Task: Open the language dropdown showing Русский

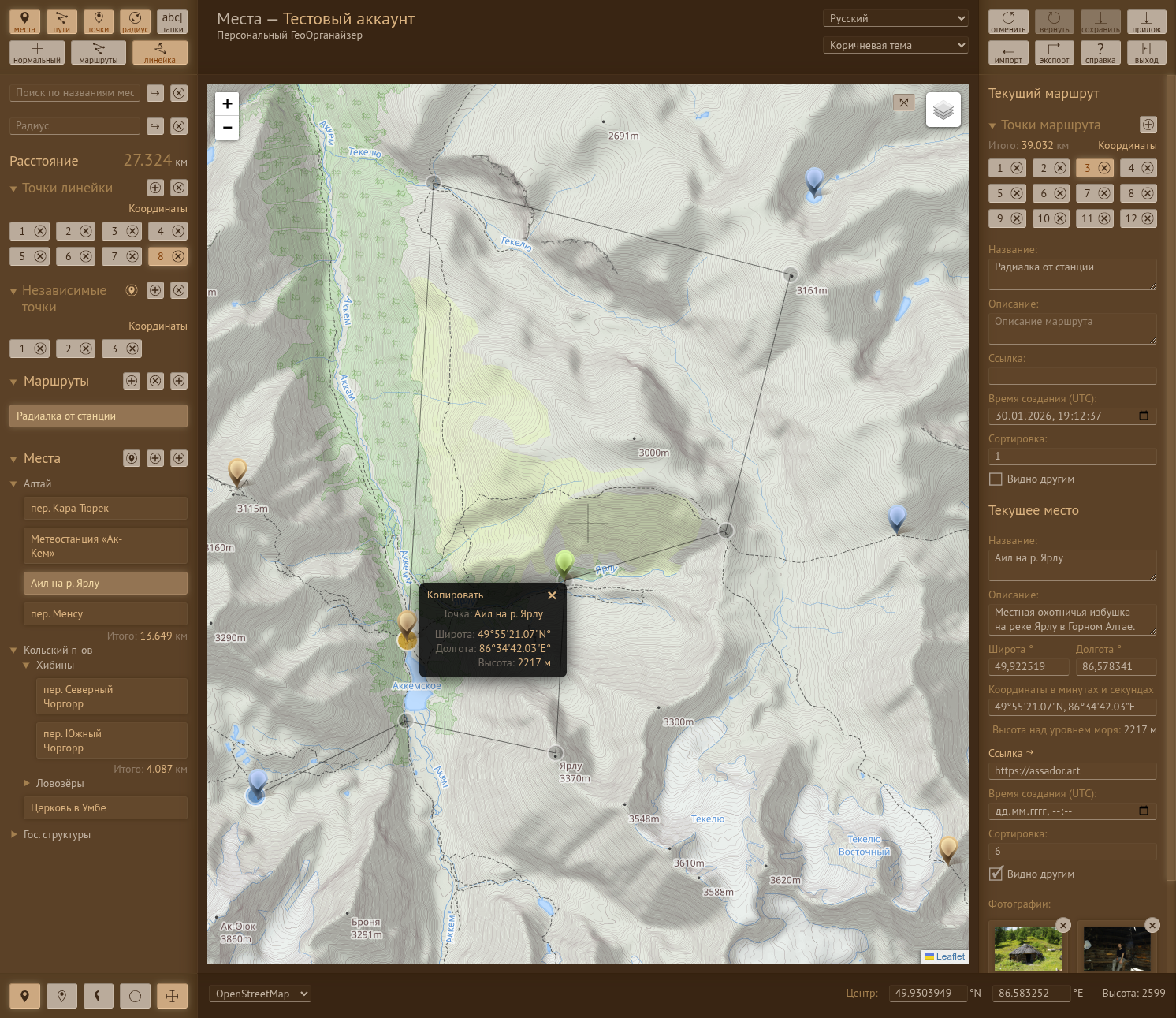Action: coord(895,18)
